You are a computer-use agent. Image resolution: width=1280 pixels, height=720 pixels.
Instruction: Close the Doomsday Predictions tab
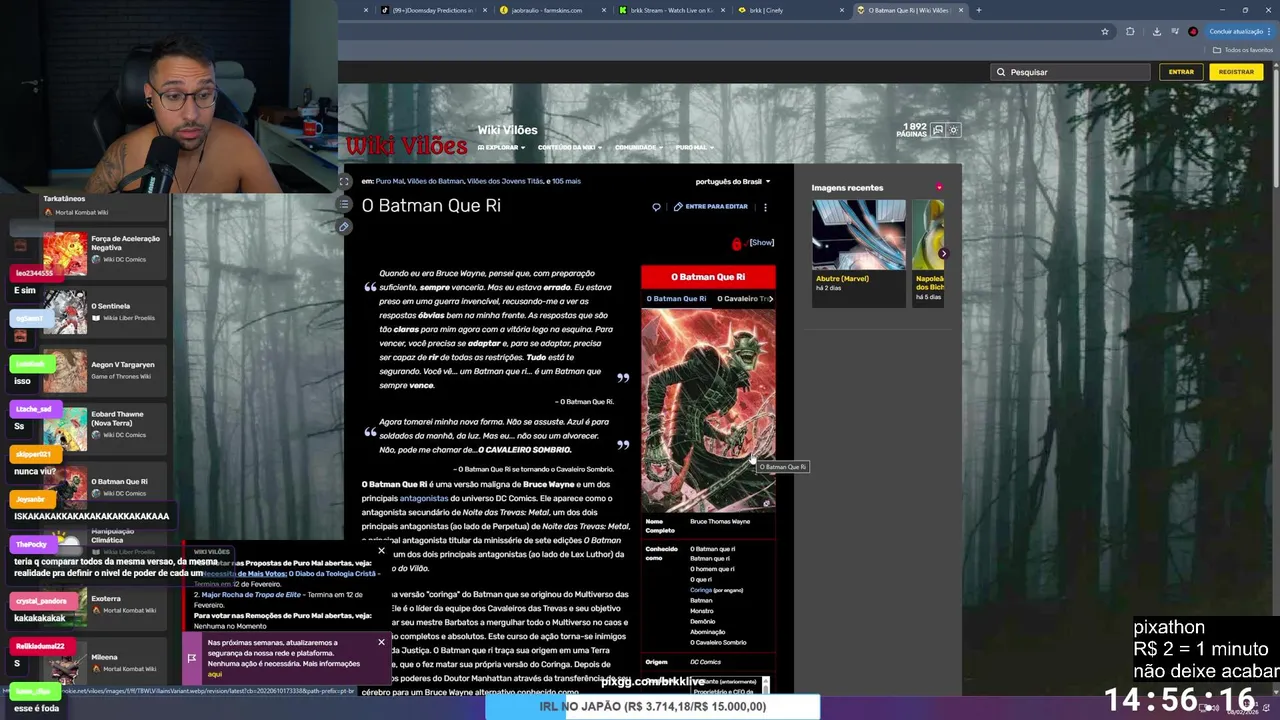tap(486, 10)
